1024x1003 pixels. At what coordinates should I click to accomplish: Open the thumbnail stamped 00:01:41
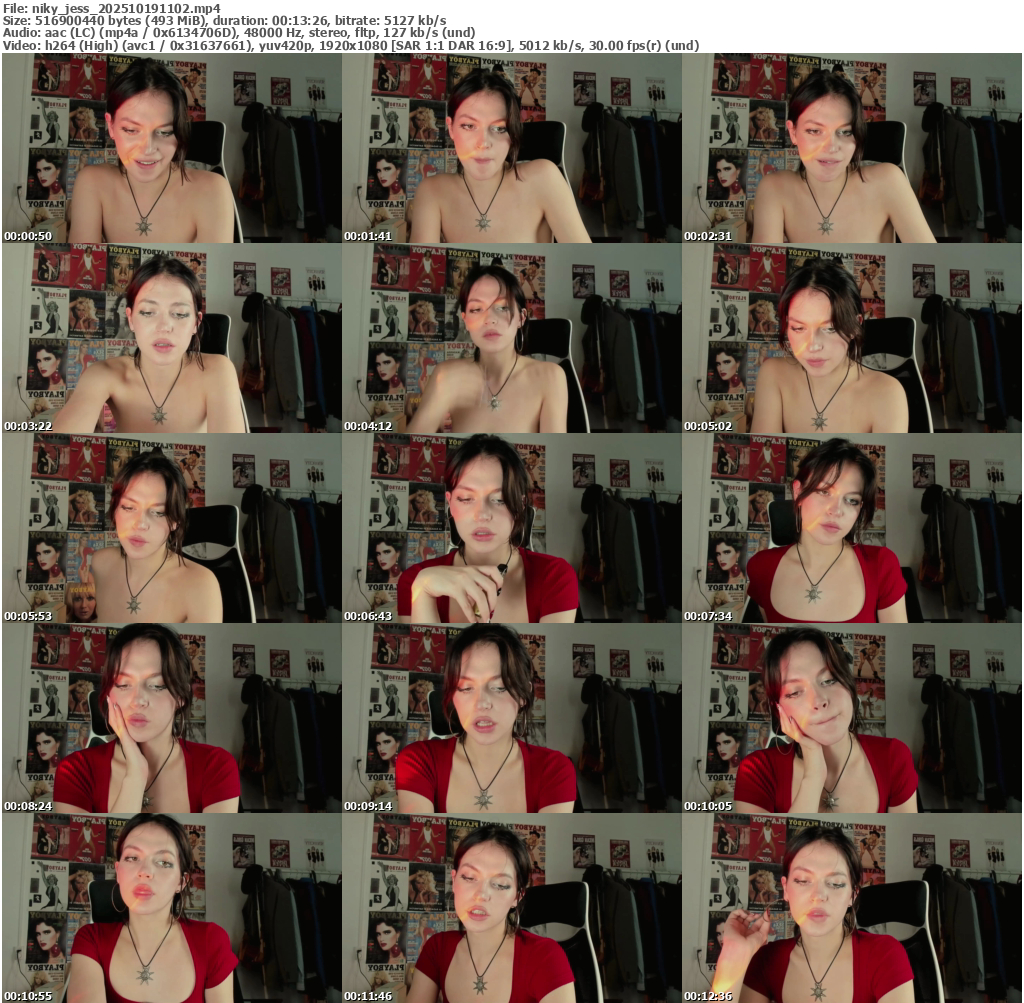[512, 148]
